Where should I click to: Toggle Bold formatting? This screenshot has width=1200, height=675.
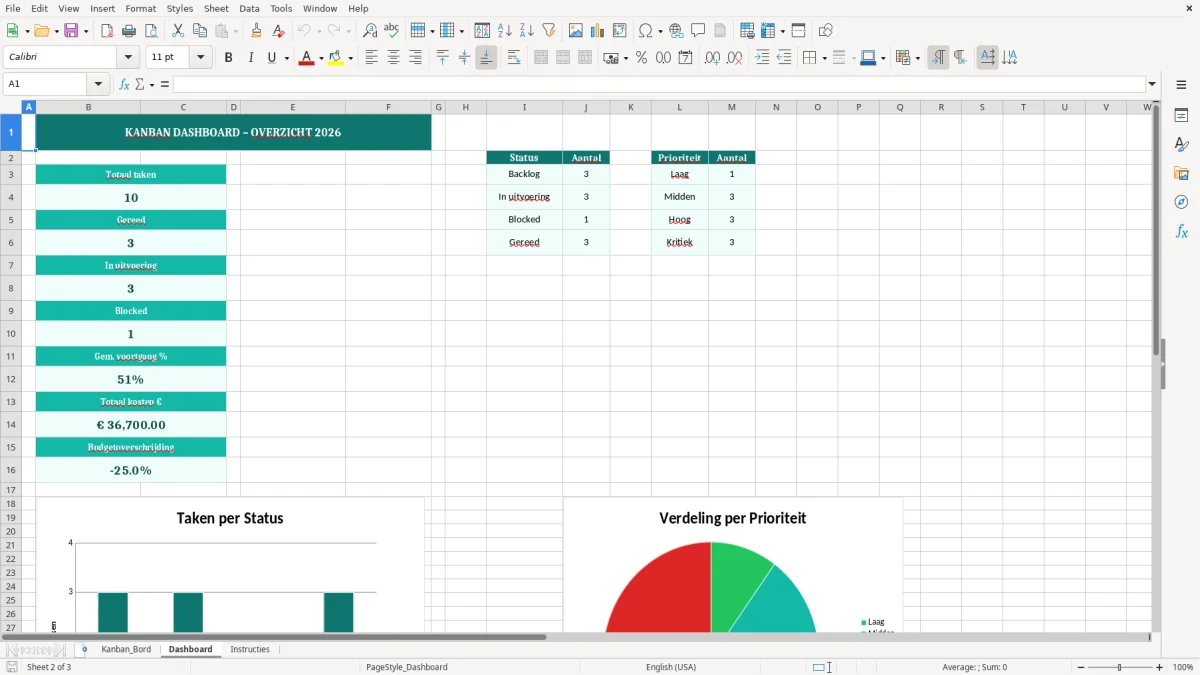[229, 58]
